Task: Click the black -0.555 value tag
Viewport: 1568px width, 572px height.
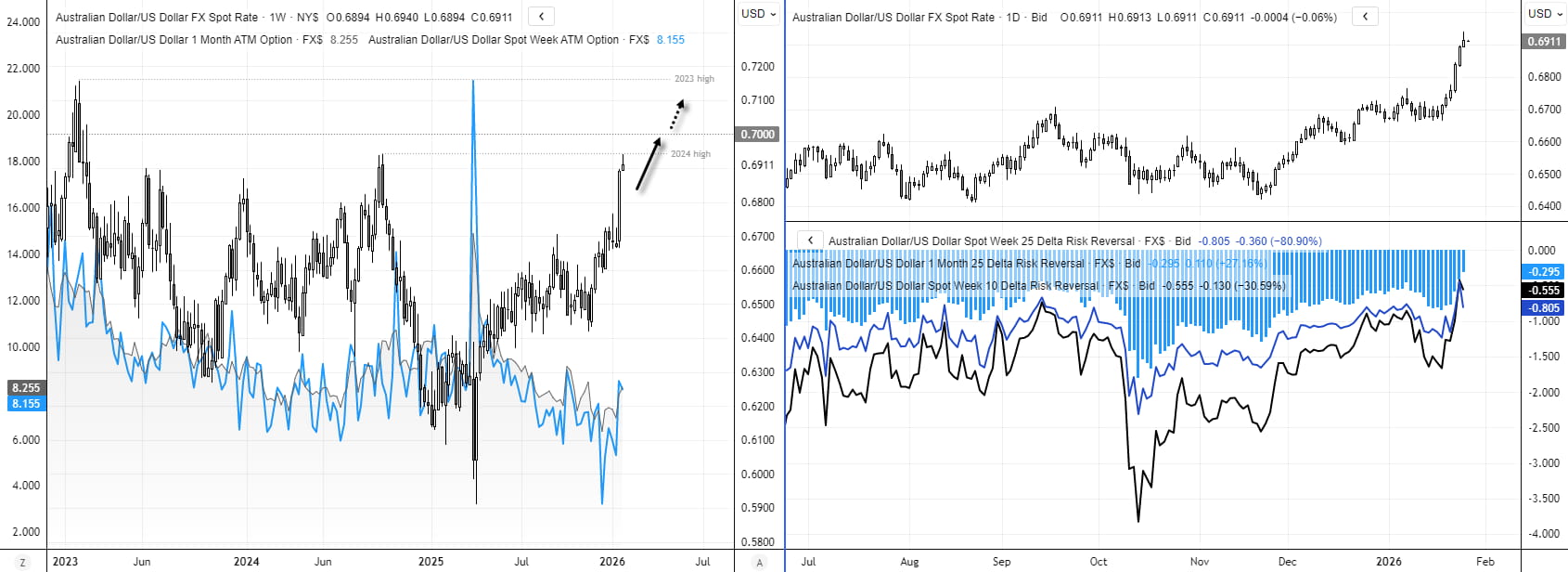Action: click(x=1544, y=290)
